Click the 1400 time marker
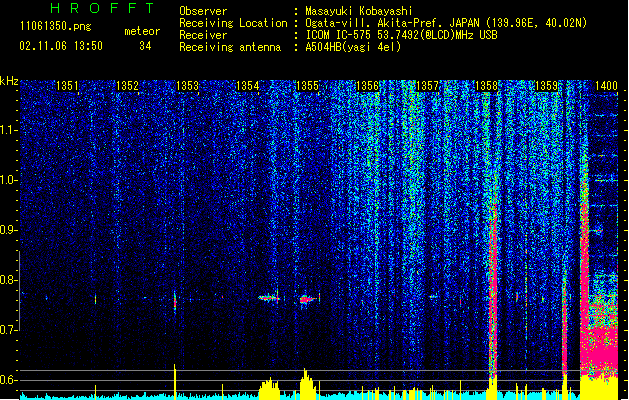 pyautogui.click(x=606, y=86)
